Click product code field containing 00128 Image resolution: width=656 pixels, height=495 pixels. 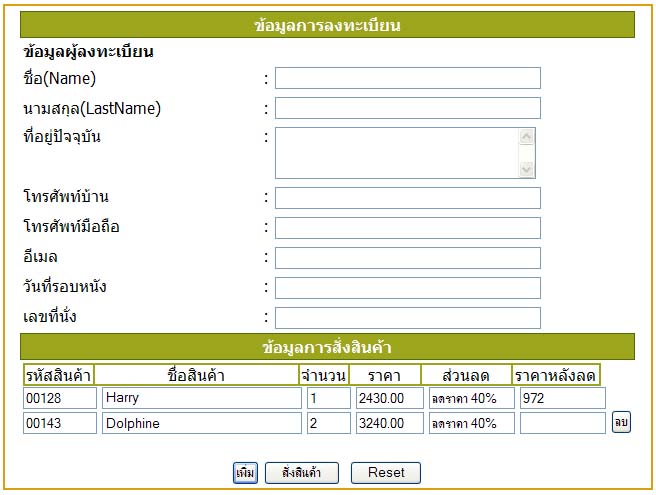[58, 398]
